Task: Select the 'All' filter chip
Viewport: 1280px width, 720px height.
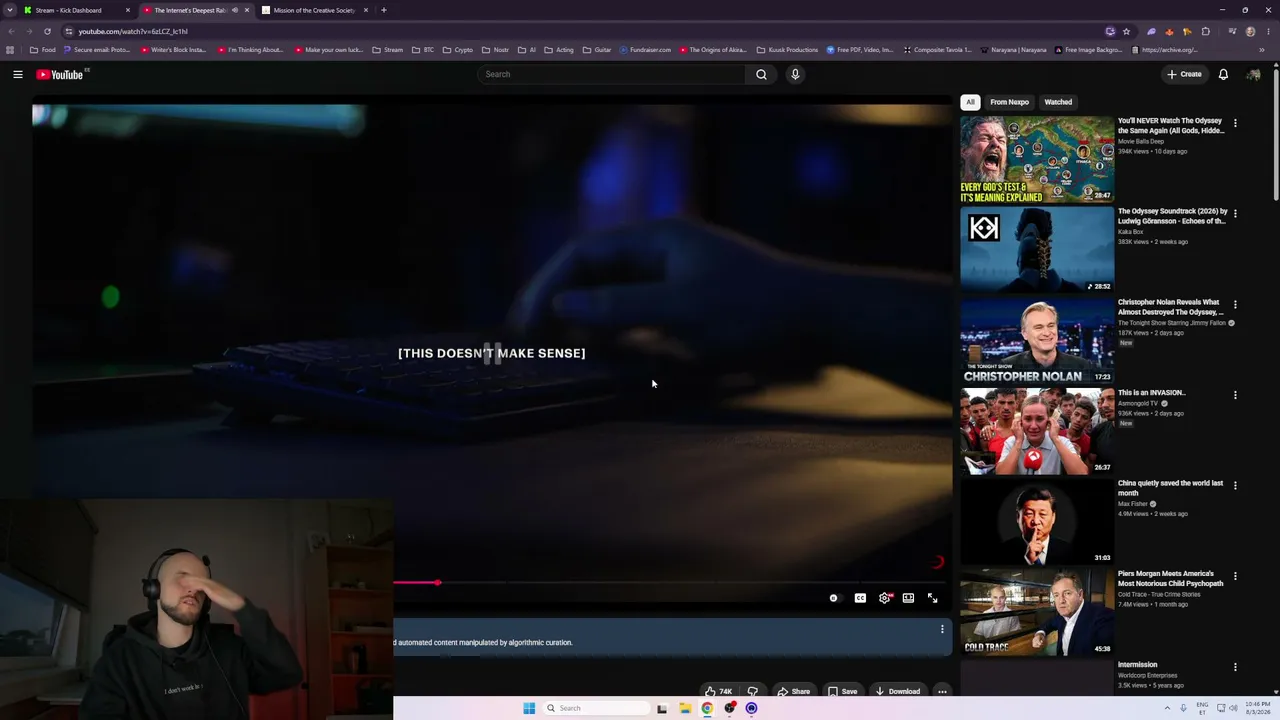Action: (970, 102)
